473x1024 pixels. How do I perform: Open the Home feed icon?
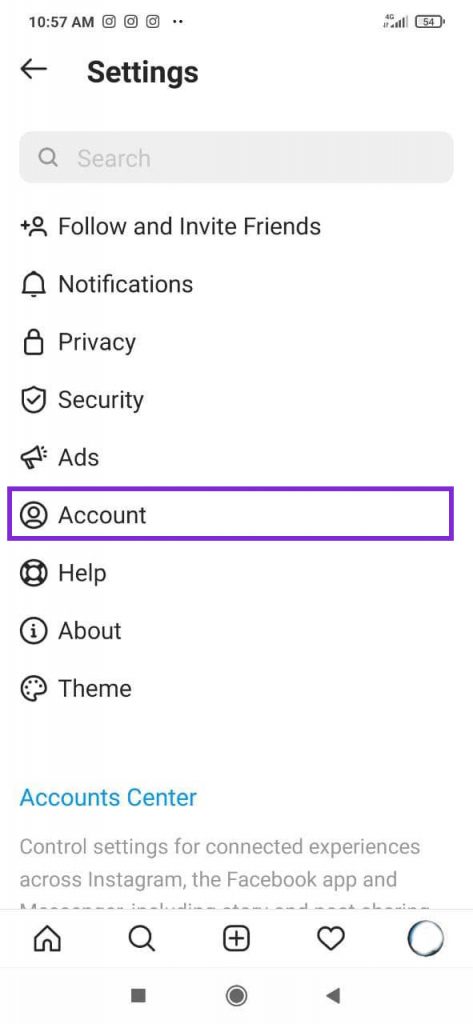click(x=47, y=939)
